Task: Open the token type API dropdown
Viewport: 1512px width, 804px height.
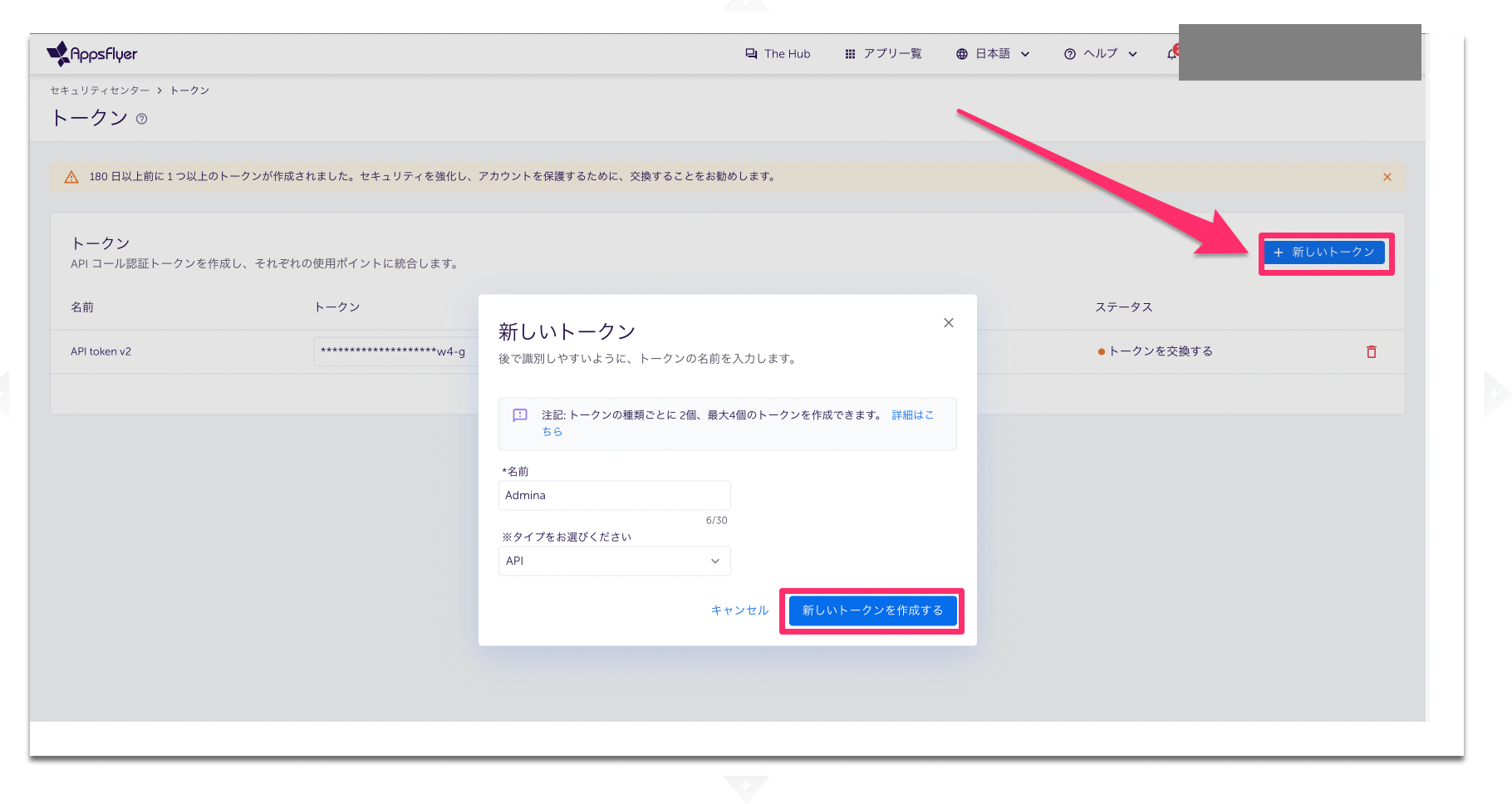Action: click(615, 561)
